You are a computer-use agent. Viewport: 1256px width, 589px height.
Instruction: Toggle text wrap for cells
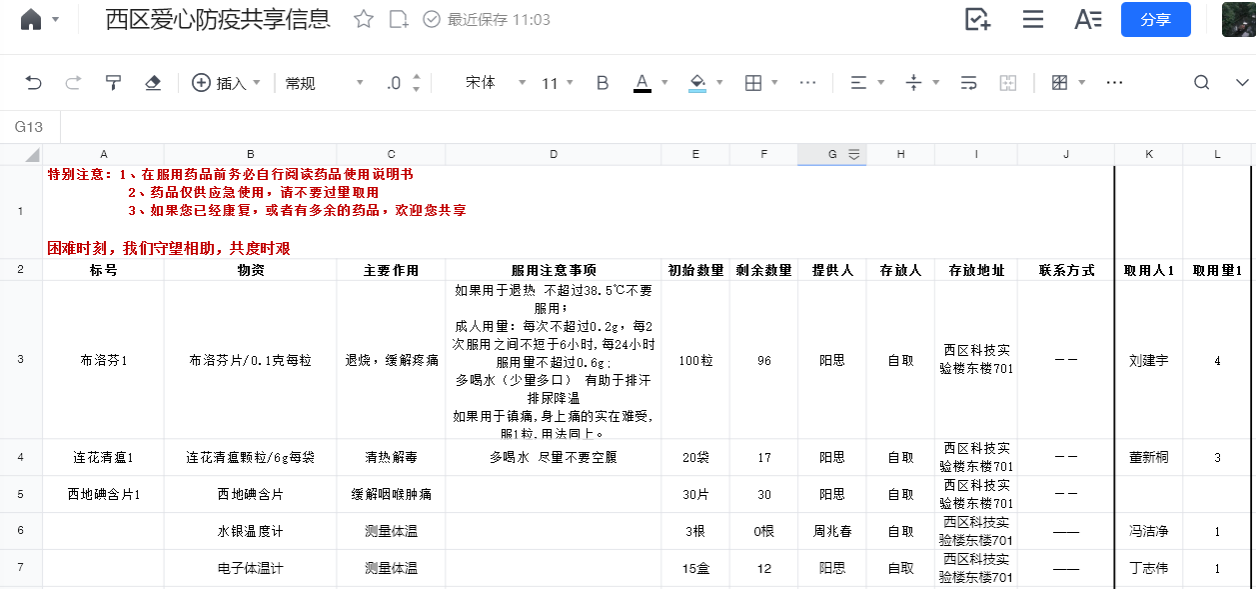point(968,83)
